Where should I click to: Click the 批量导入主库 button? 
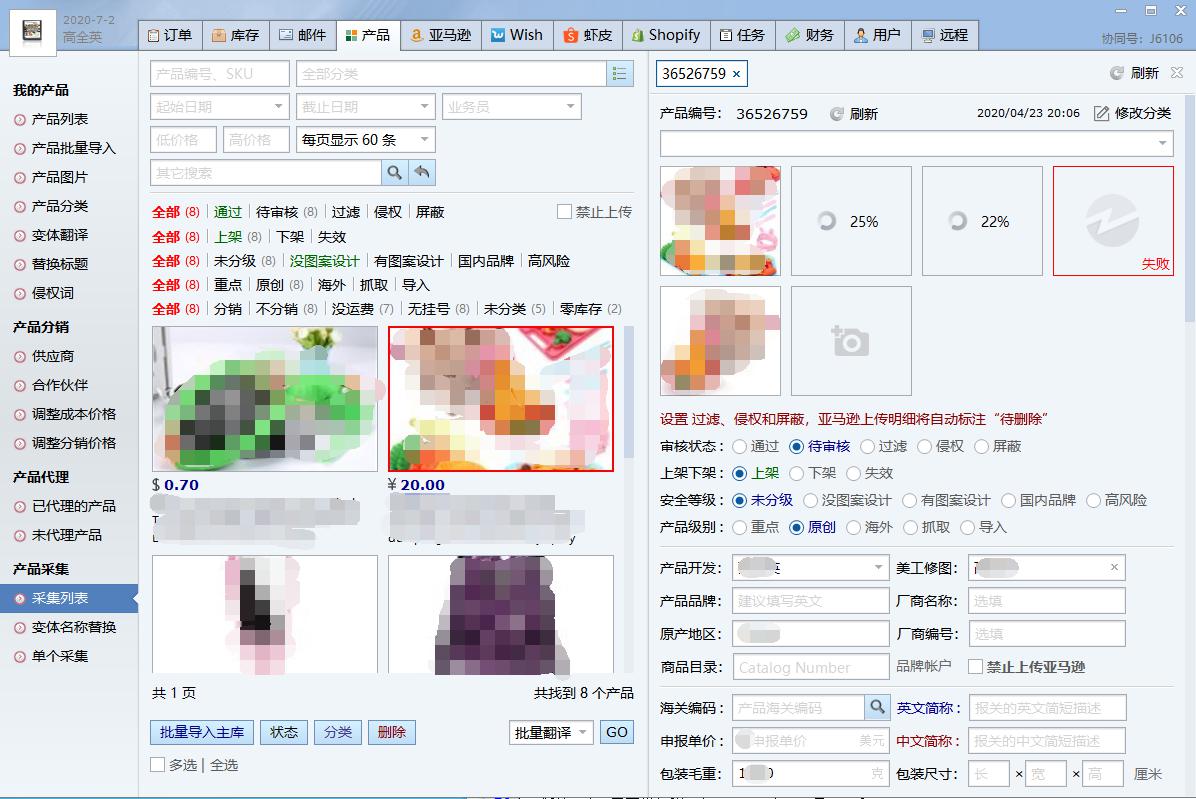[x=202, y=732]
